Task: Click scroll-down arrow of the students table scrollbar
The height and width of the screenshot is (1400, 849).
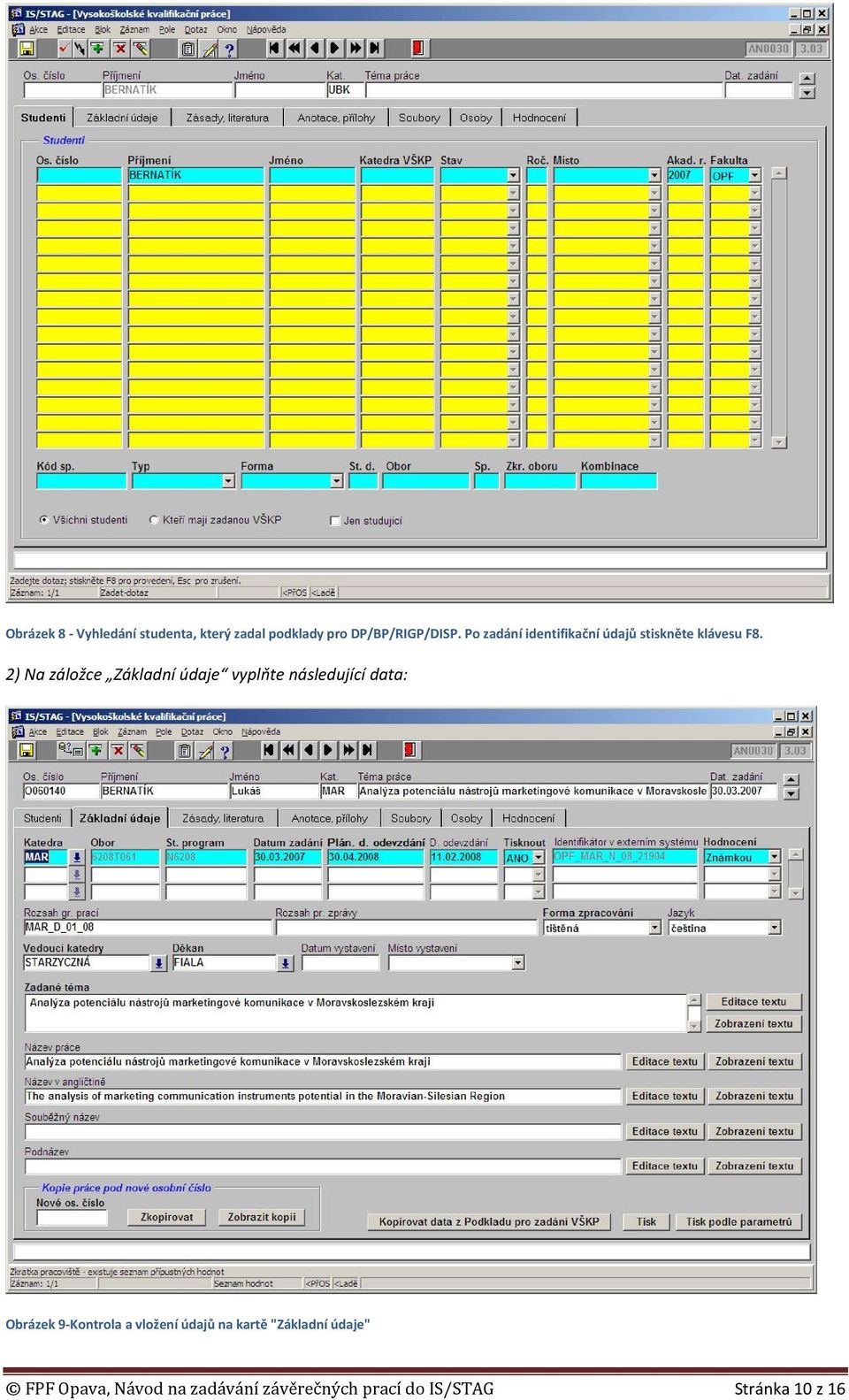Action: click(778, 441)
